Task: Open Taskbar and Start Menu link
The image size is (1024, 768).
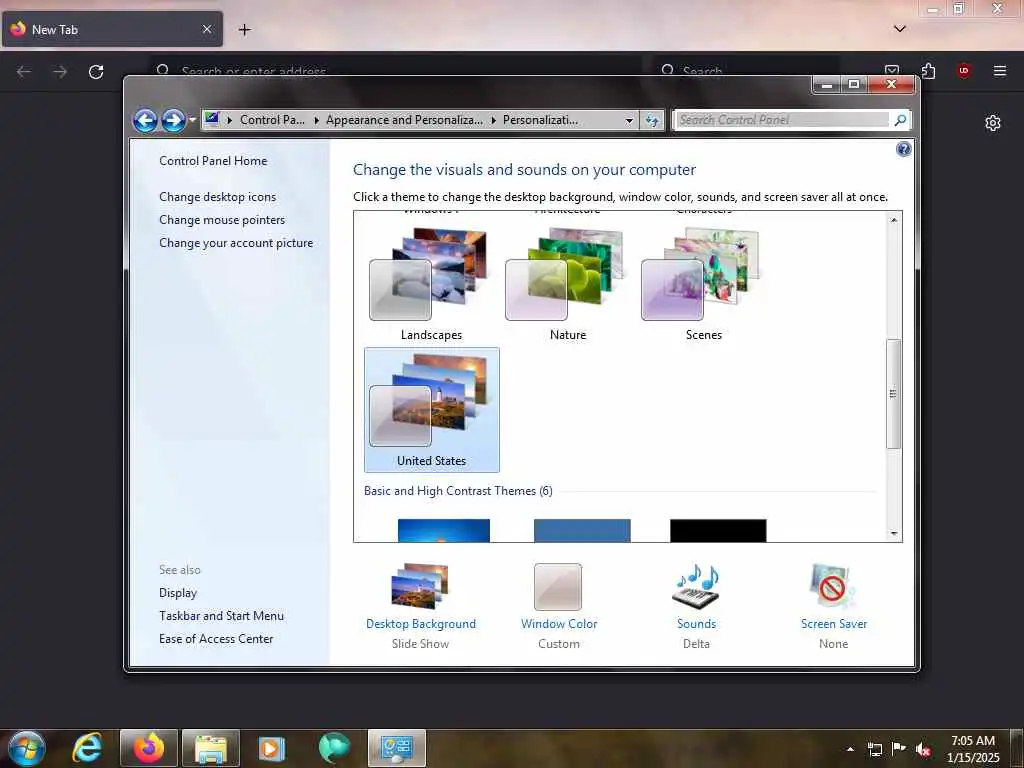Action: 221,616
